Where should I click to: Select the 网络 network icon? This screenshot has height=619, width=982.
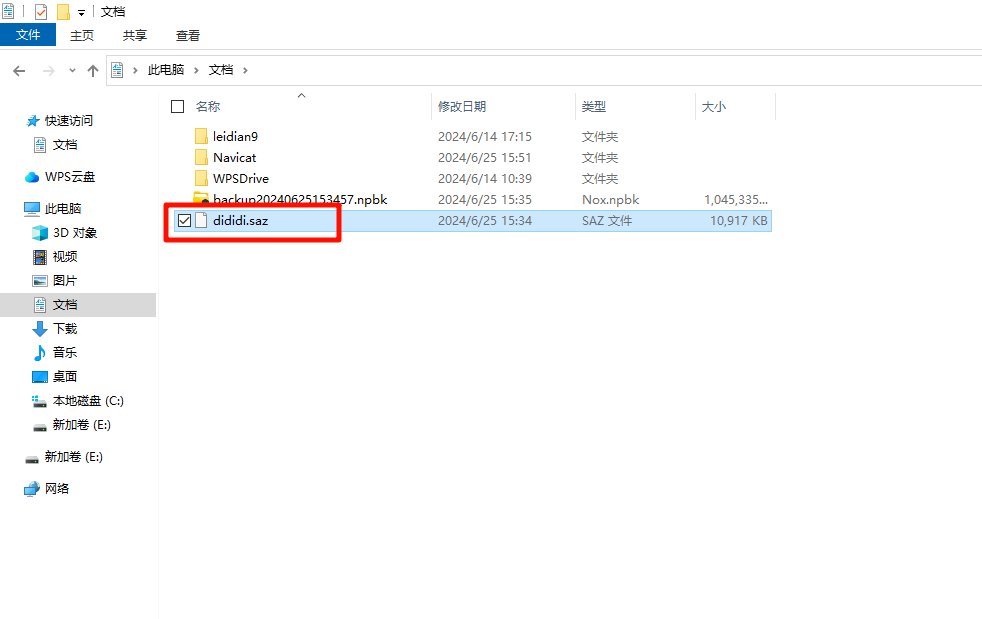33,489
